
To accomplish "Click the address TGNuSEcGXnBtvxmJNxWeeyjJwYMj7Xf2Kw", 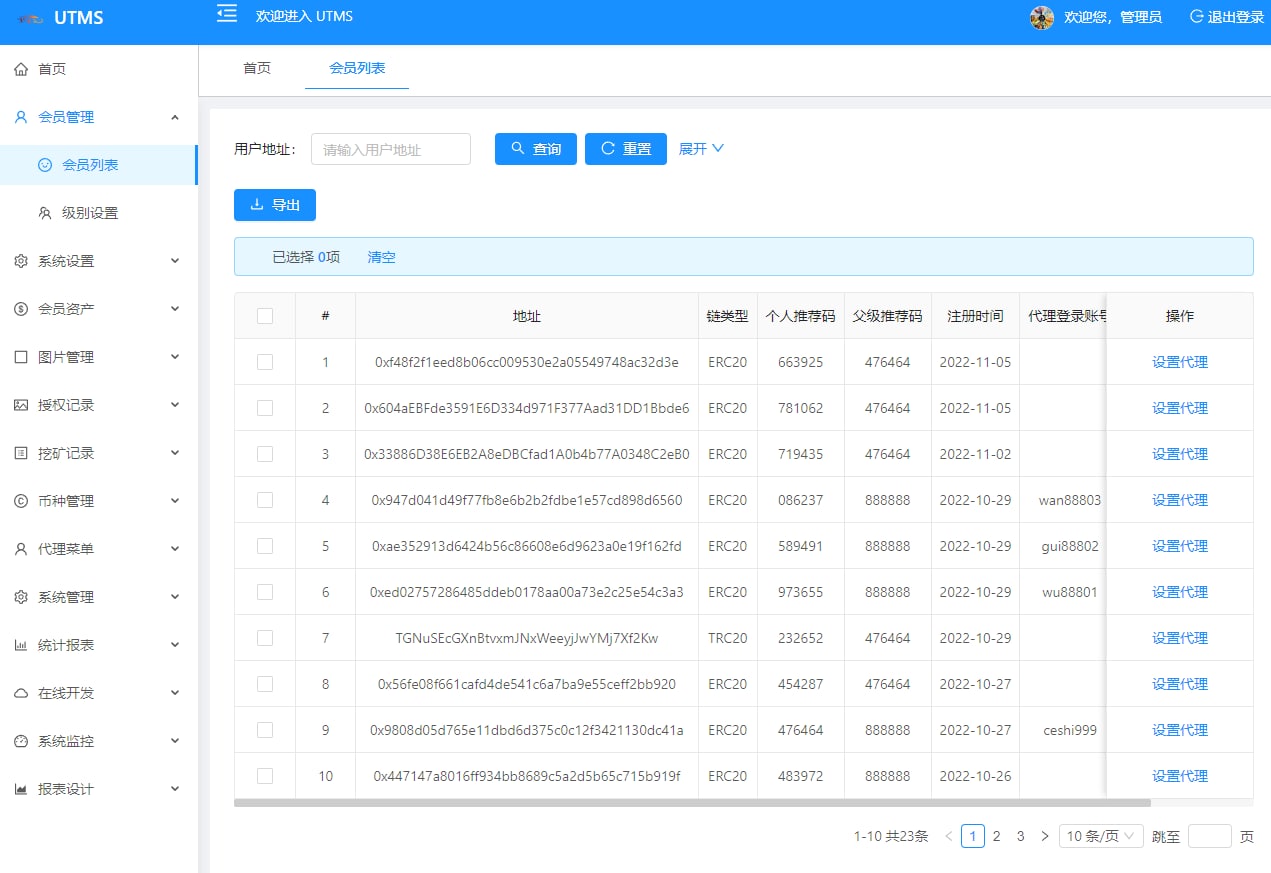I will point(527,638).
